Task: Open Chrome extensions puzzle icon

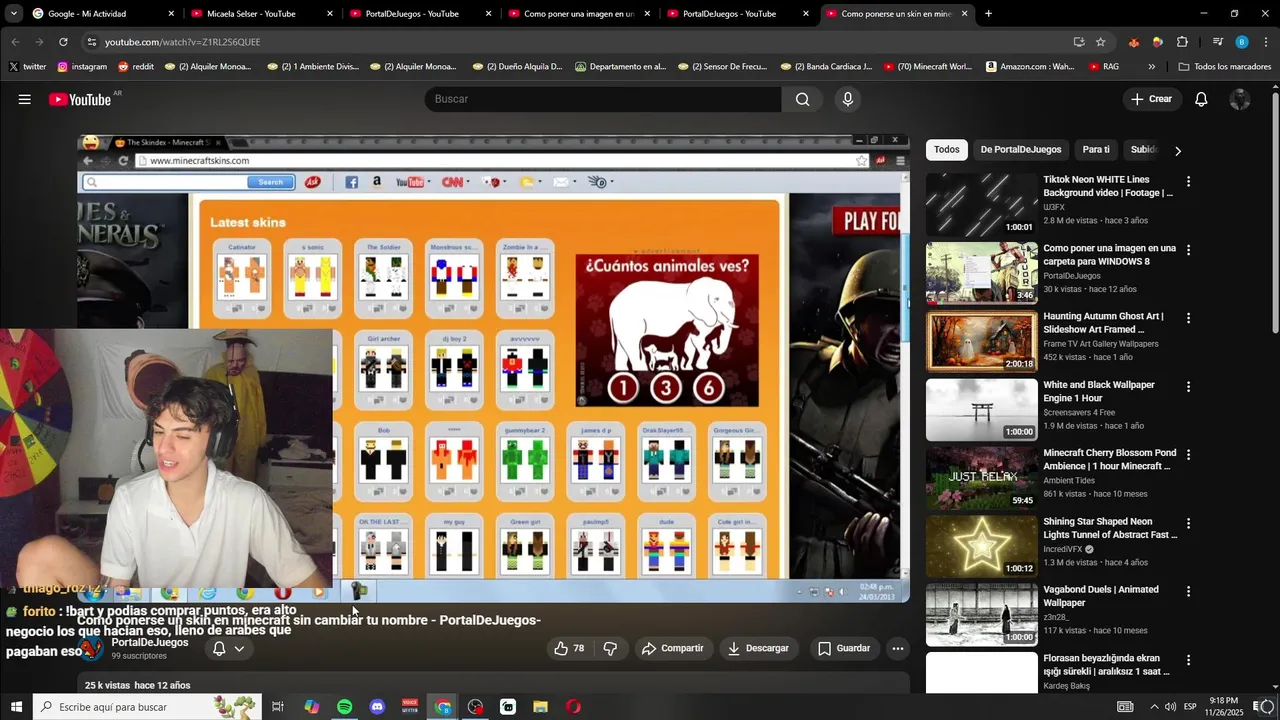Action: click(x=1182, y=42)
